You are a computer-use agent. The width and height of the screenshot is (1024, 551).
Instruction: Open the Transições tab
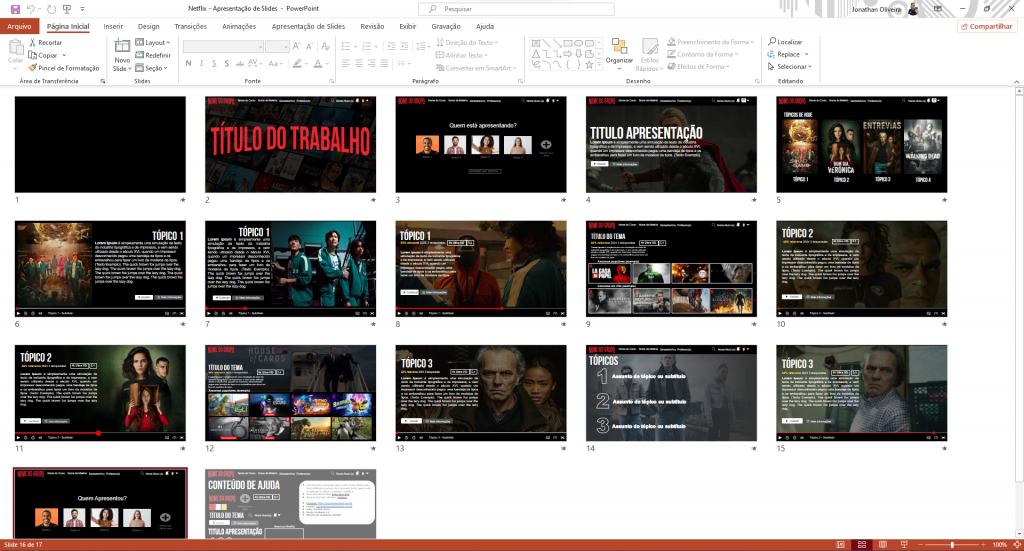191,26
